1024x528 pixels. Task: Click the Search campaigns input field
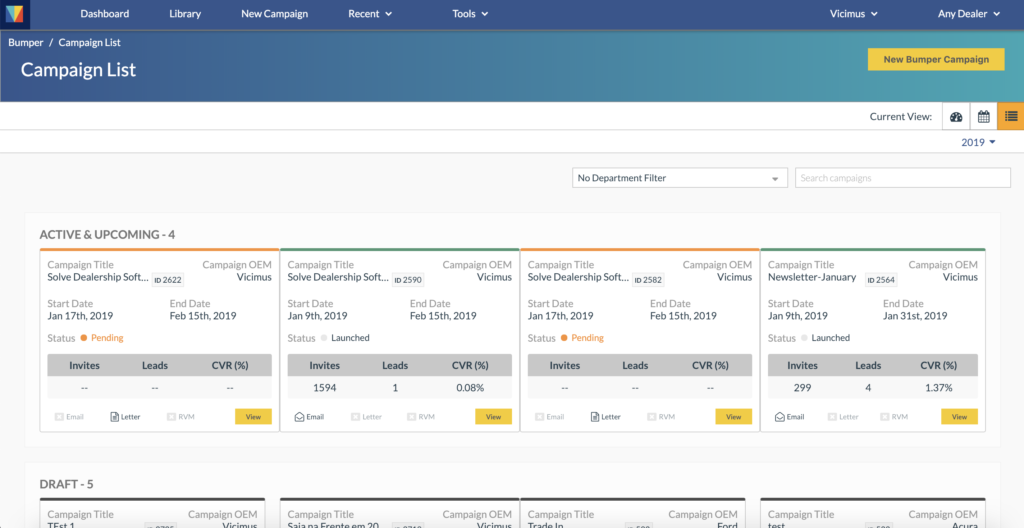click(x=903, y=178)
